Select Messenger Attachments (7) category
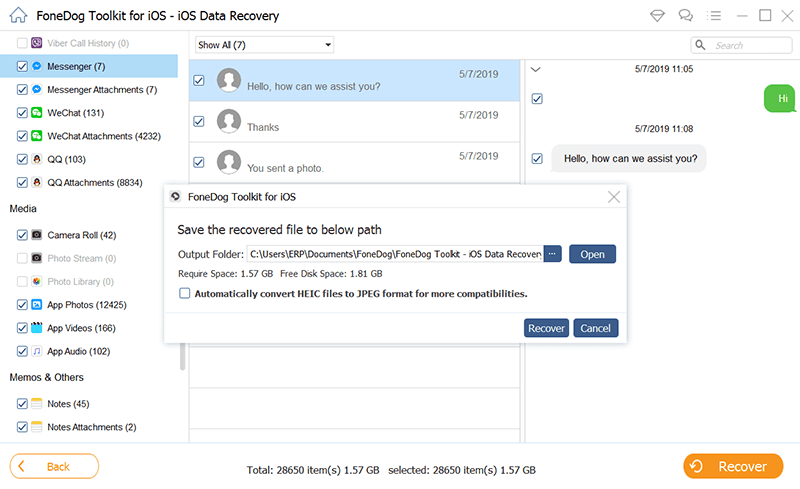 pos(102,90)
